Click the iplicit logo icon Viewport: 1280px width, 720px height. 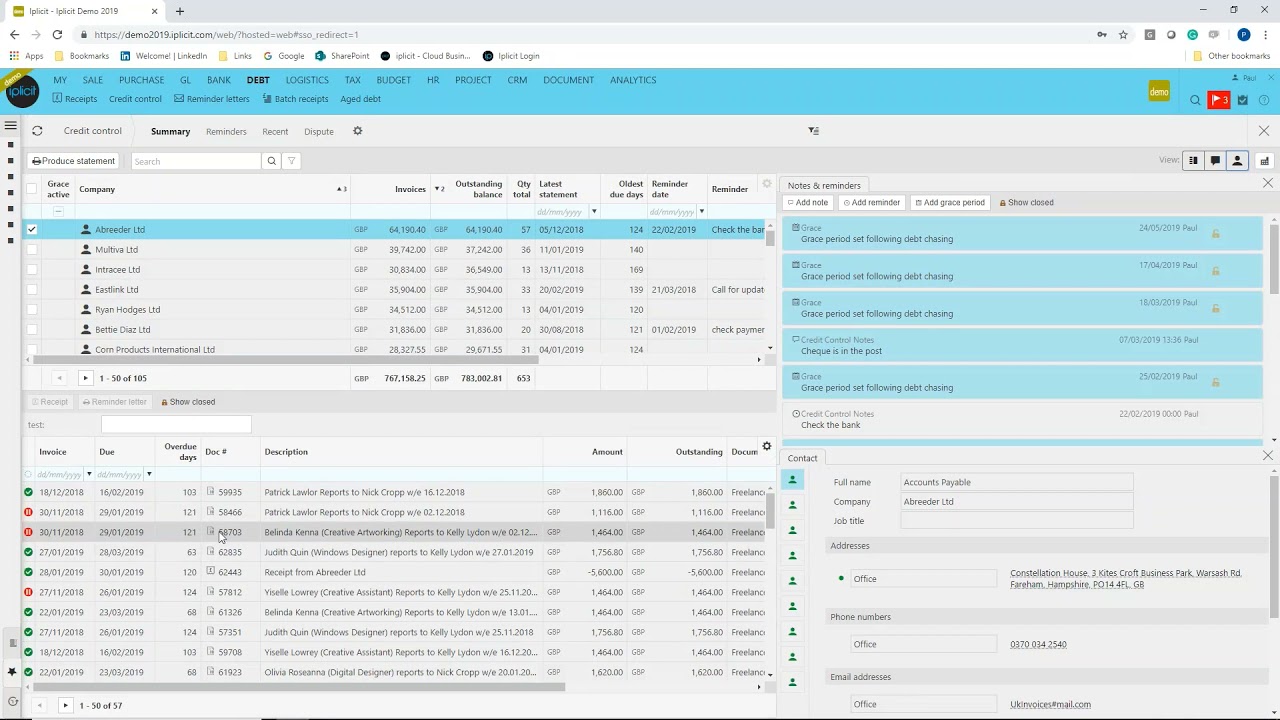pos(21,92)
